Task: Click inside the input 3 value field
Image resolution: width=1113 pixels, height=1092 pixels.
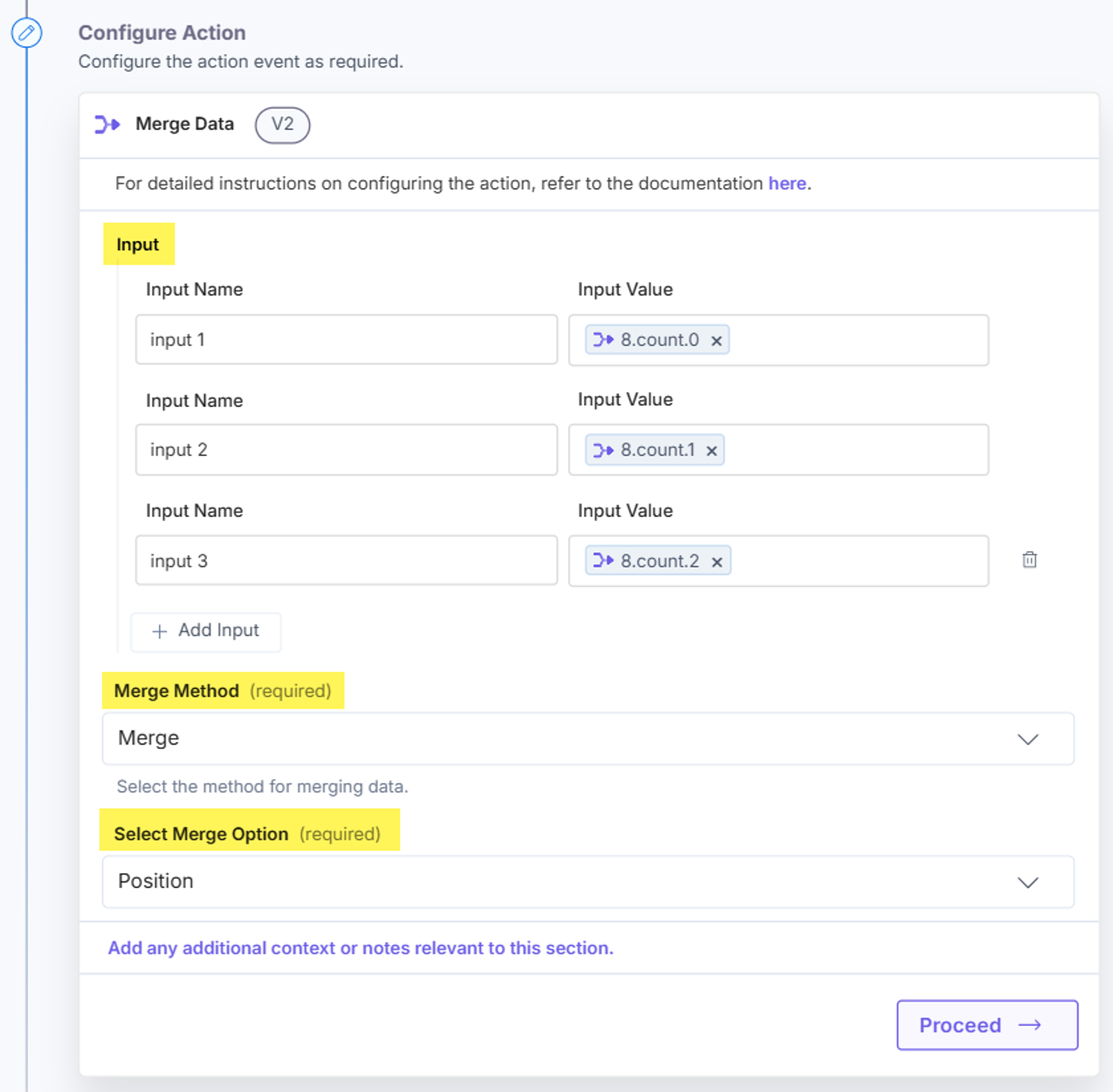Action: (x=779, y=561)
